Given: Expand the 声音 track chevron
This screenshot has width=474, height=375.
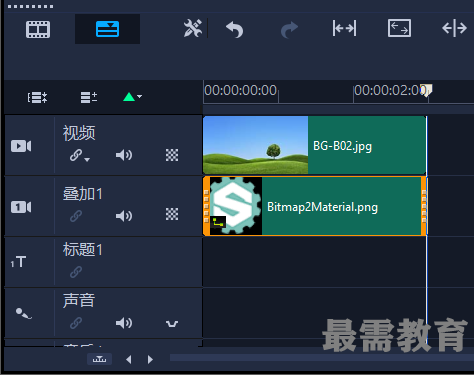Looking at the screenshot, I should 172,324.
